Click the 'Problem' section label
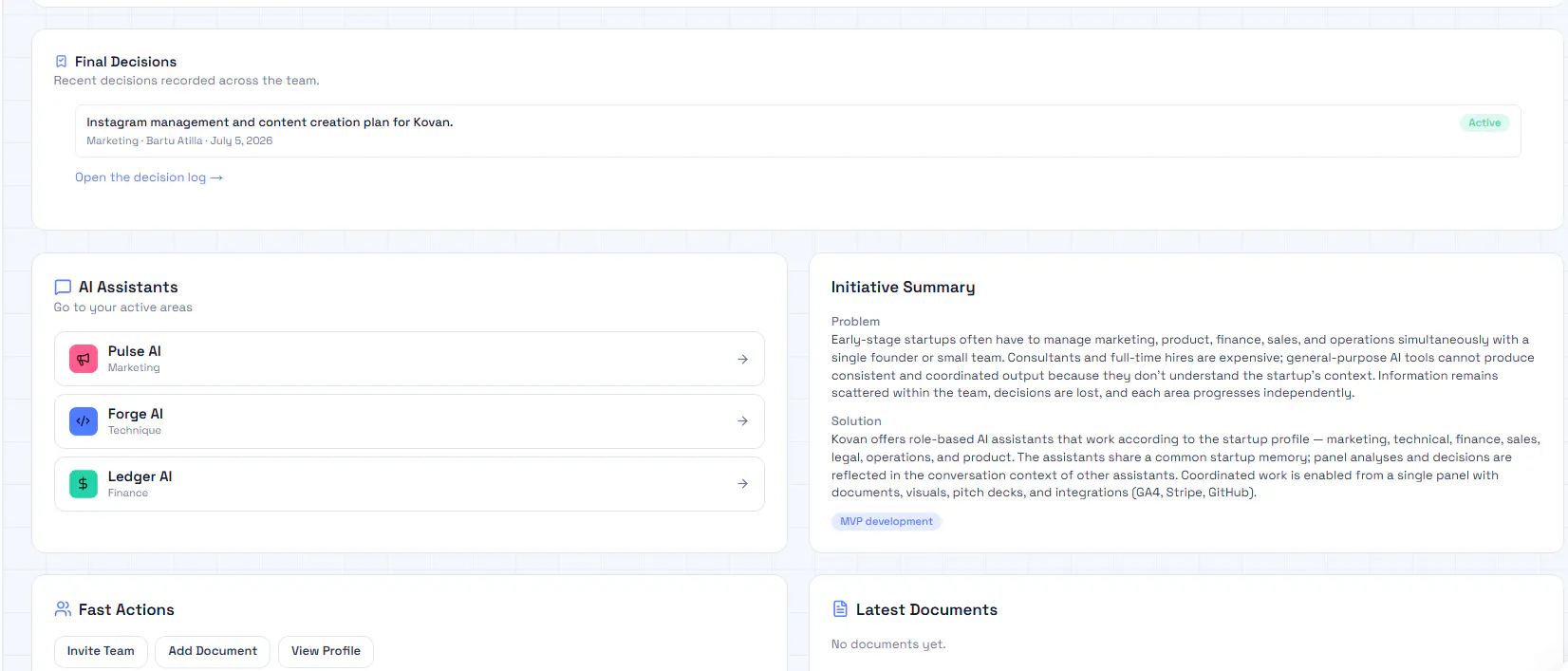 [x=855, y=322]
